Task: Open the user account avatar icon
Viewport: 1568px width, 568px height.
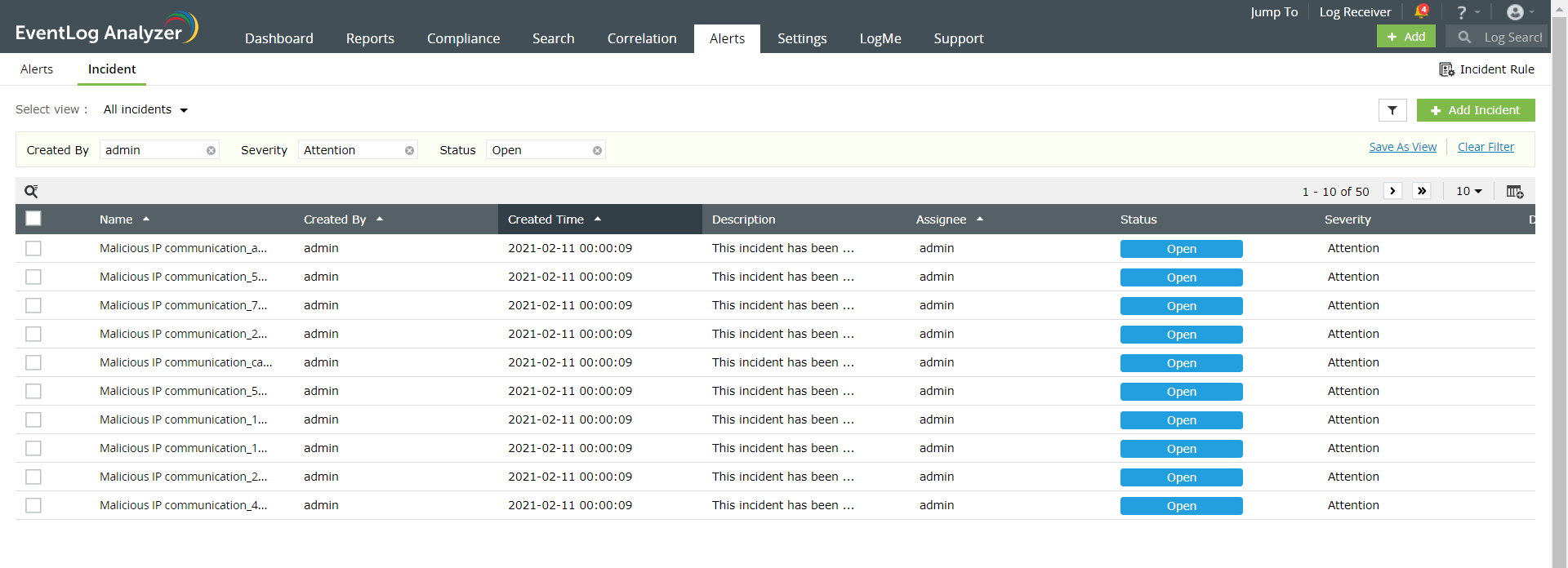Action: [1515, 12]
